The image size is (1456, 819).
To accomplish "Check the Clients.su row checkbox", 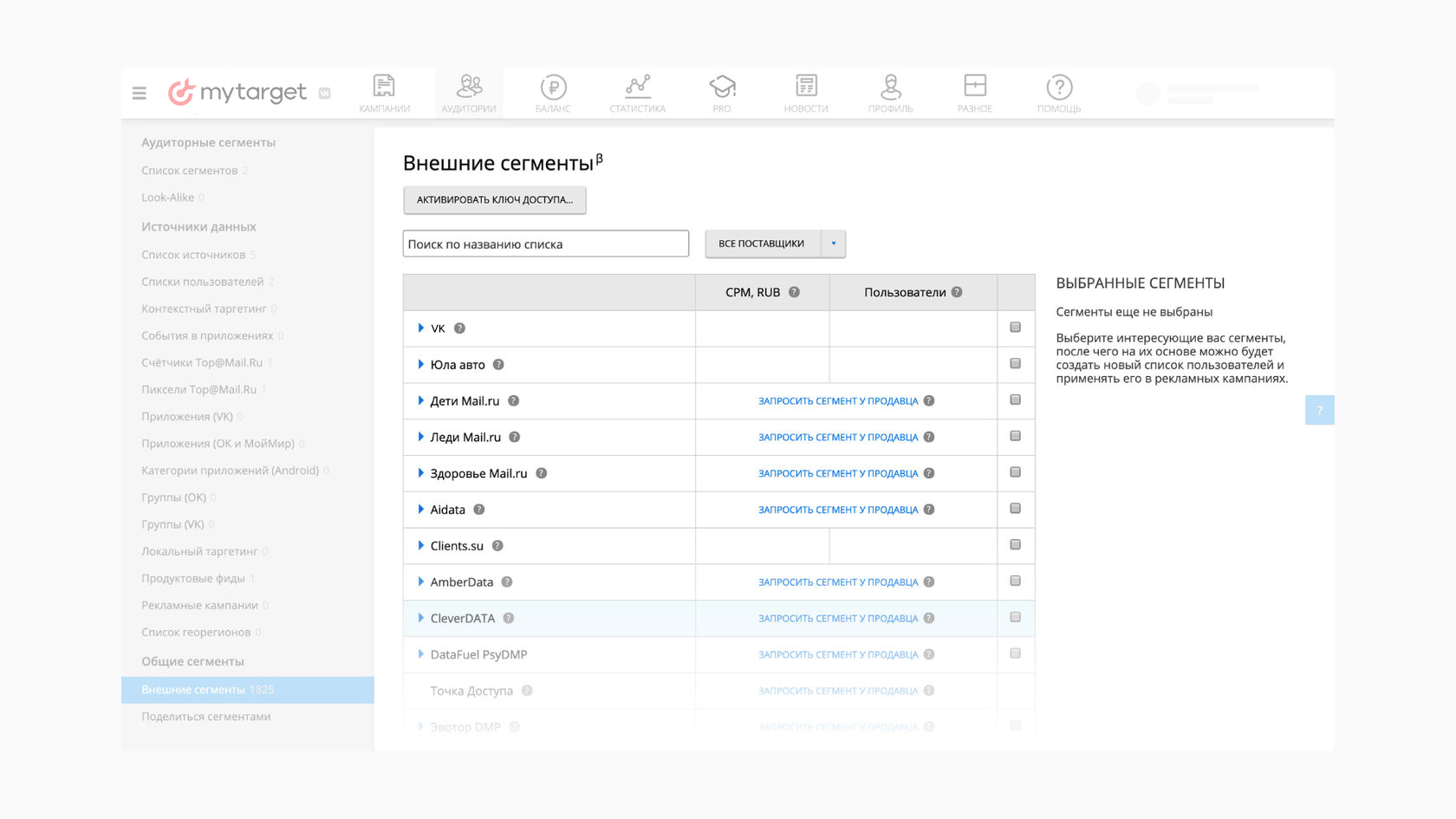I will [x=1015, y=545].
